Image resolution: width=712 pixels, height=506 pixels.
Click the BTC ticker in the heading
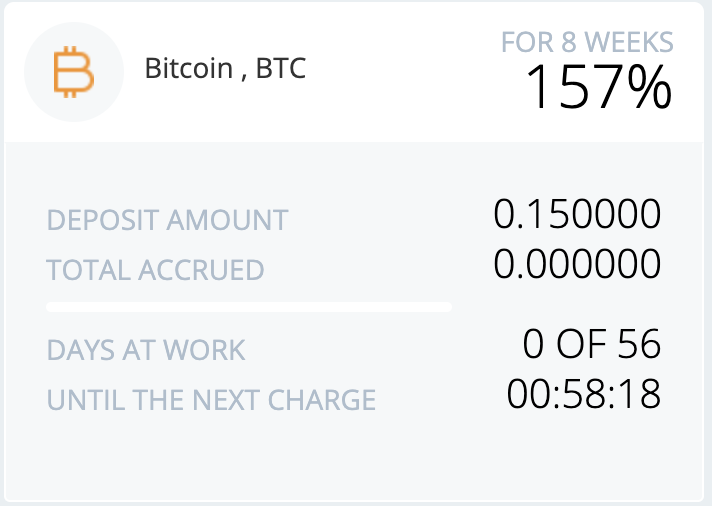point(281,68)
